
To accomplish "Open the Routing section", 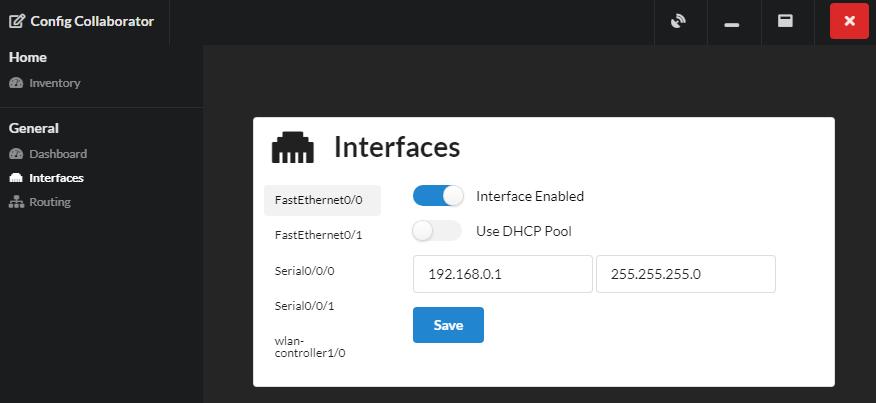I will (x=50, y=202).
